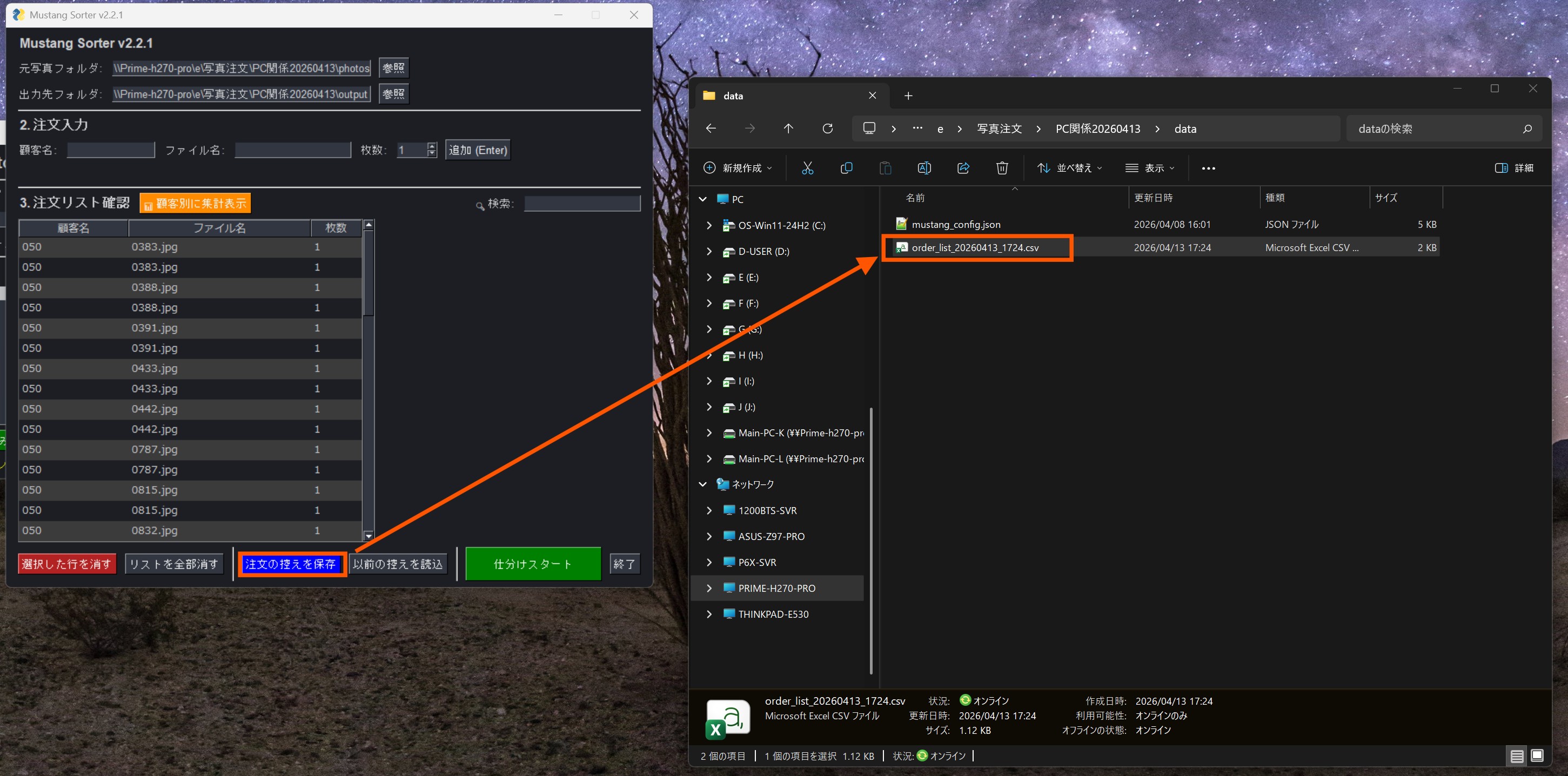Click the Copy icon in Explorer toolbar
The width and height of the screenshot is (1568, 776).
846,168
